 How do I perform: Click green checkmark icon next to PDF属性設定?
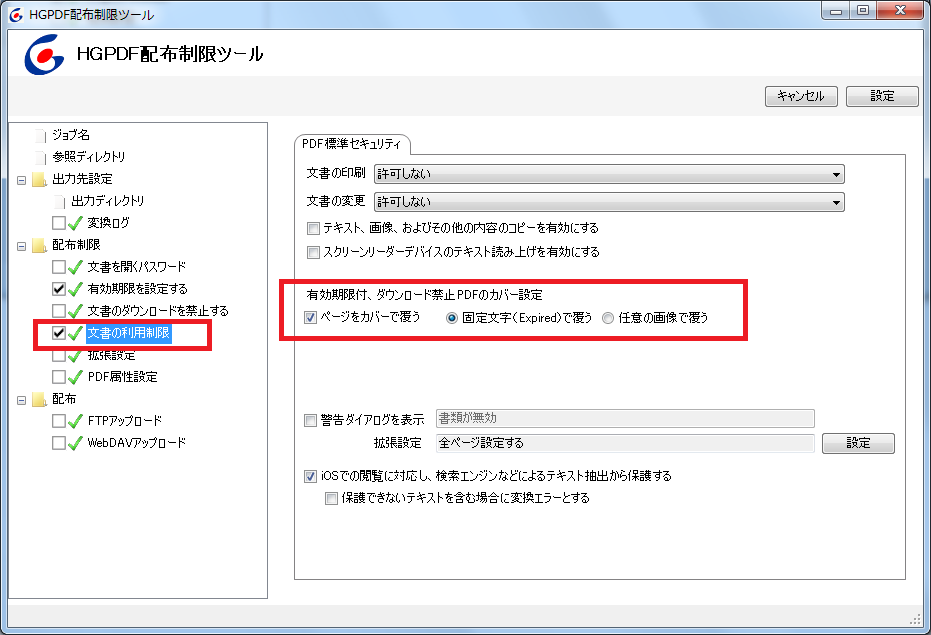(75, 377)
